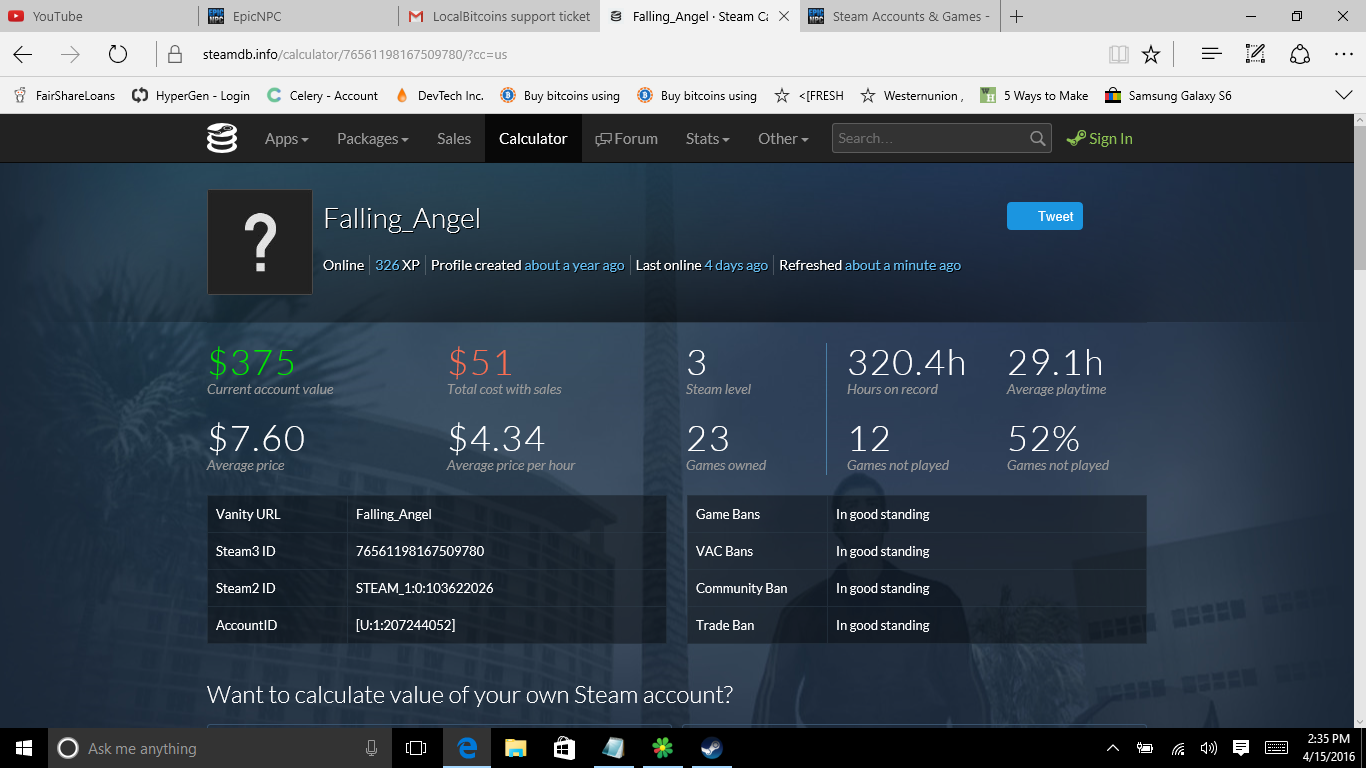Refresh the page with reload icon
This screenshot has height=768, width=1366.
(118, 54)
